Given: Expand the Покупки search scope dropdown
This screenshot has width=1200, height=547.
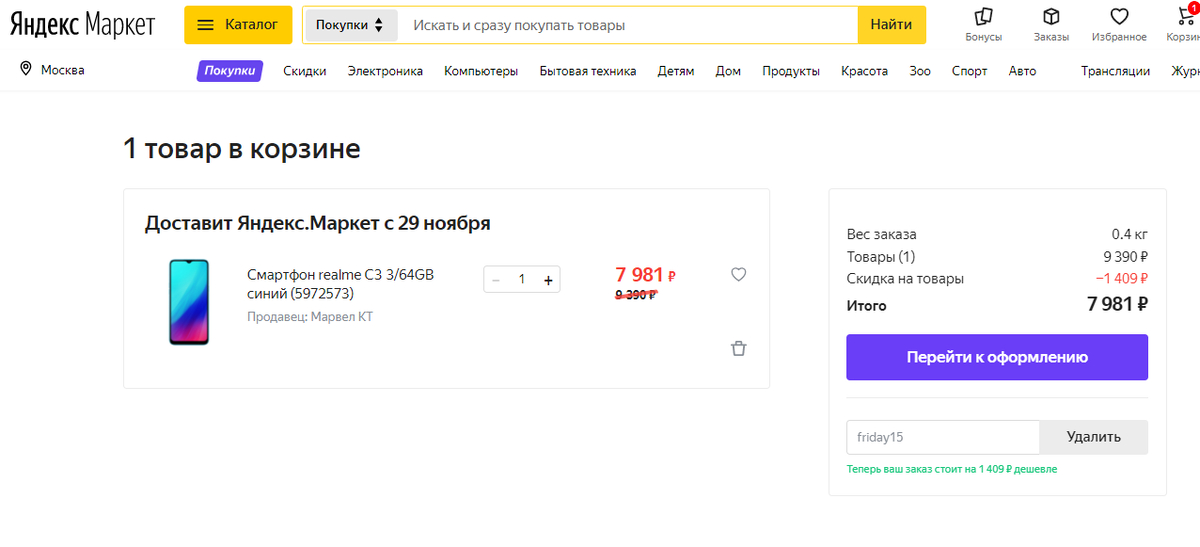Looking at the screenshot, I should [x=350, y=25].
